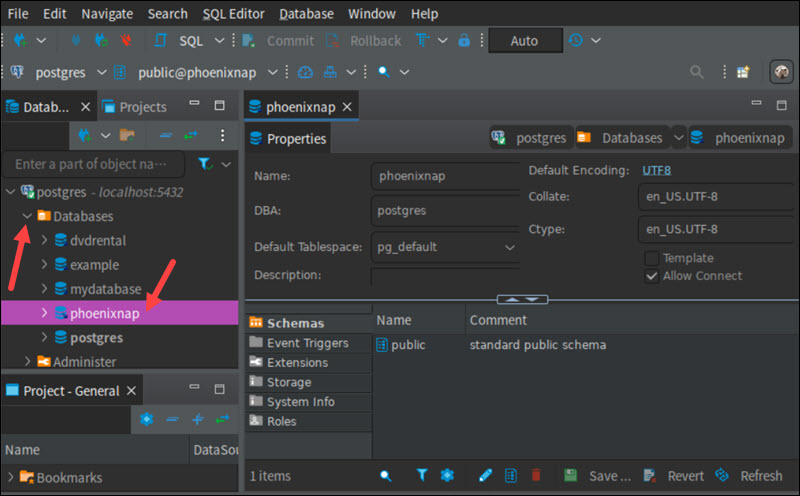Click link with editor arrows in navigator toolbar

191,135
